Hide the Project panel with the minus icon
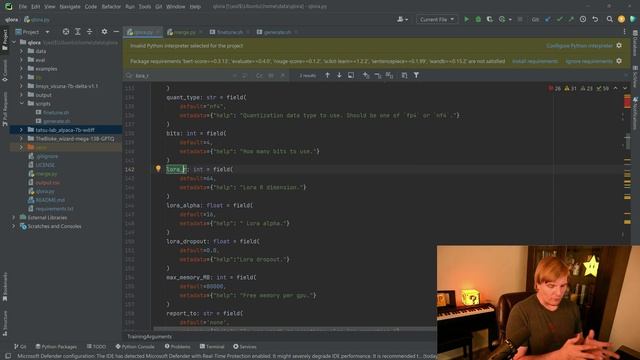 click(x=116, y=31)
